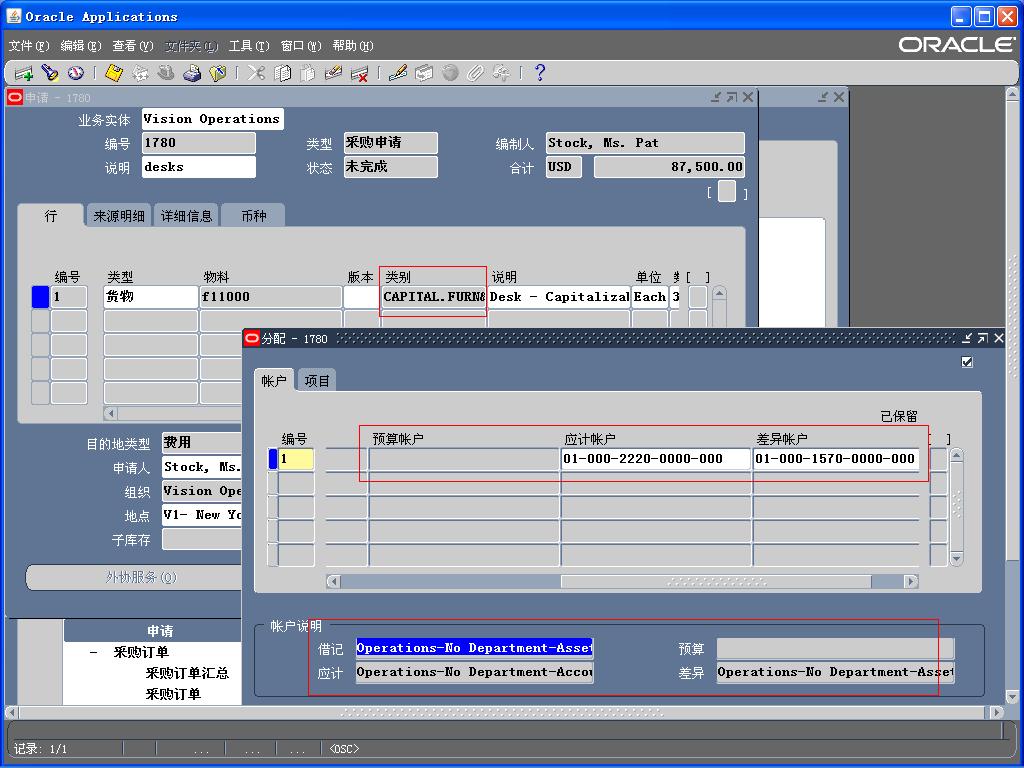Click down arrow of 分配 vertical scrollbar
The width and height of the screenshot is (1024, 768).
click(x=957, y=558)
